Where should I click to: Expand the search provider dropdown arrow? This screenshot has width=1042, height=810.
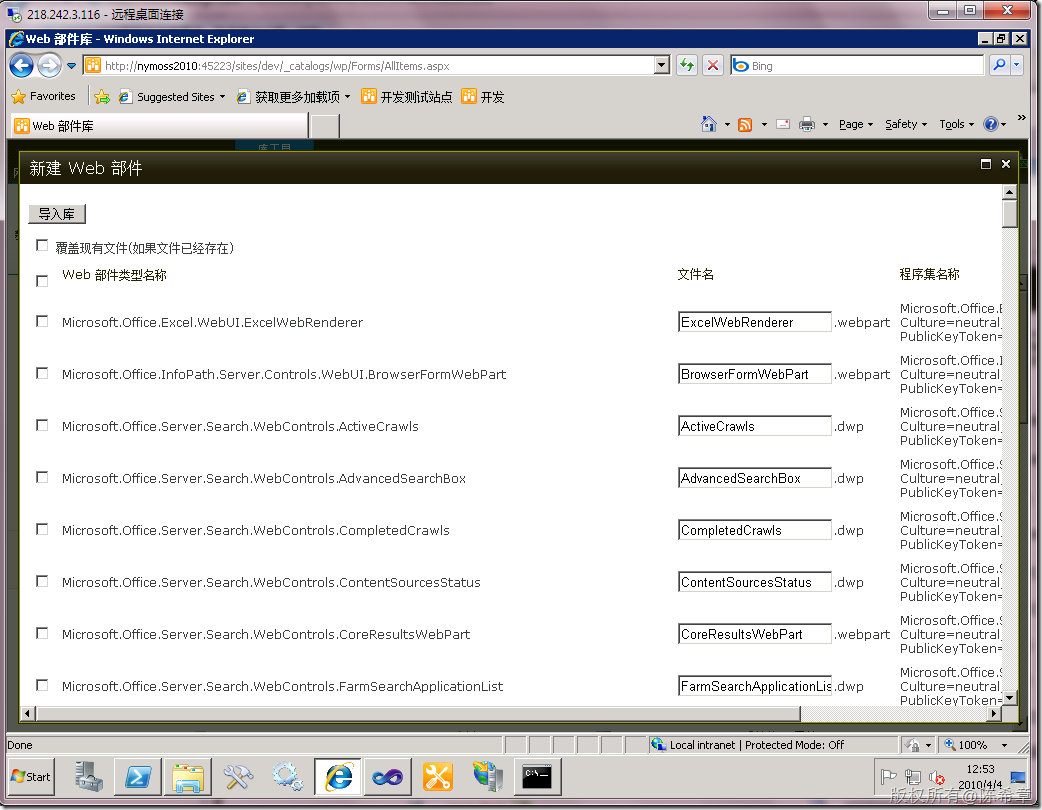coord(1017,65)
